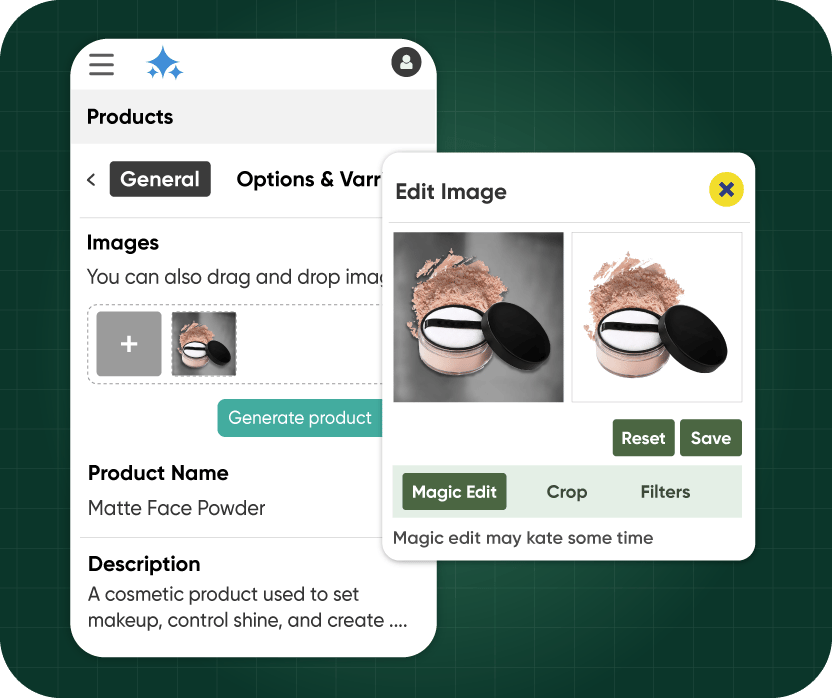The image size is (832, 698).
Task: Open the Filters tab
Action: coord(665,492)
